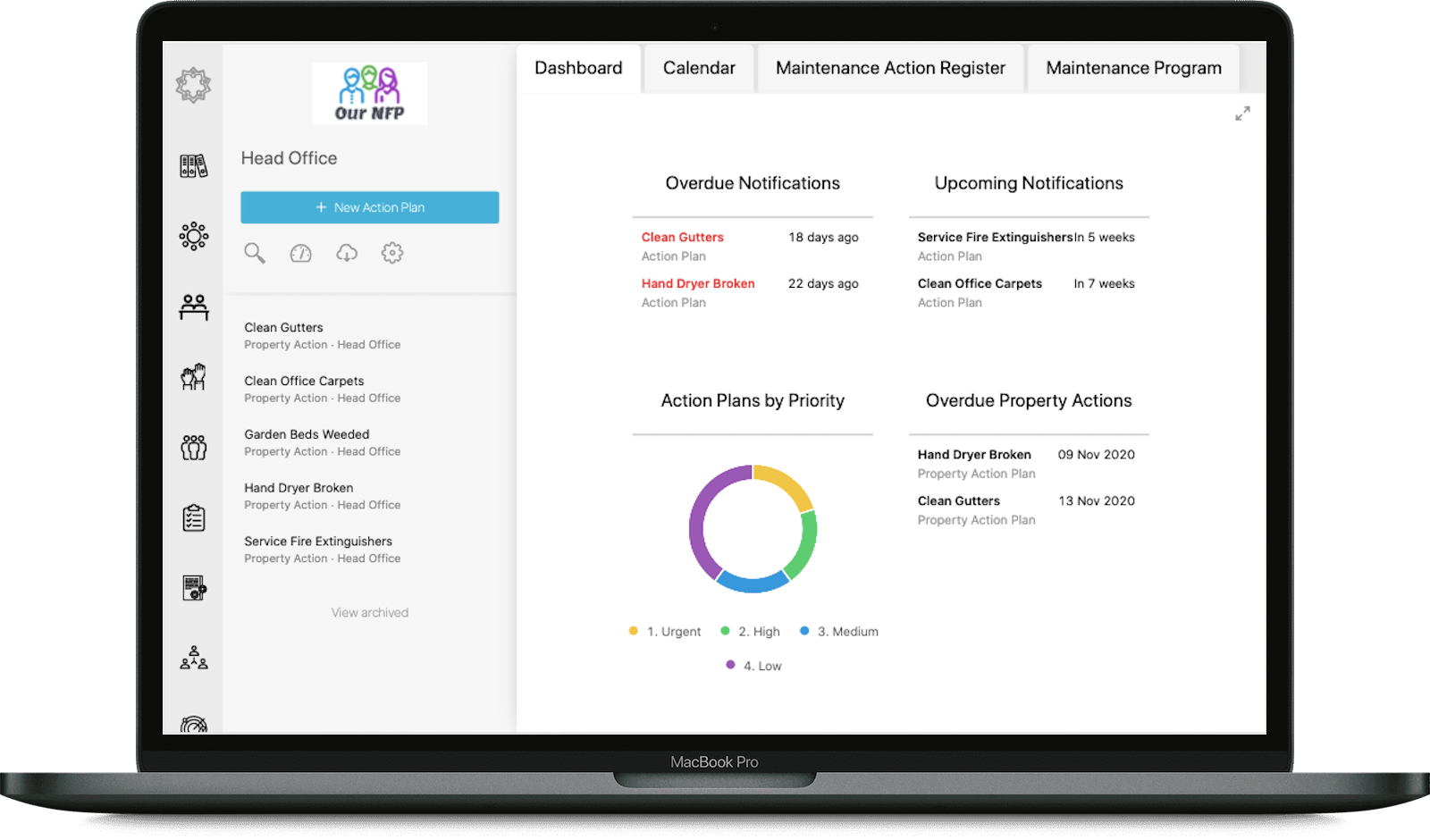This screenshot has height=840, width=1430.
Task: Click the Overdue Property Actions heading
Action: 1029,400
